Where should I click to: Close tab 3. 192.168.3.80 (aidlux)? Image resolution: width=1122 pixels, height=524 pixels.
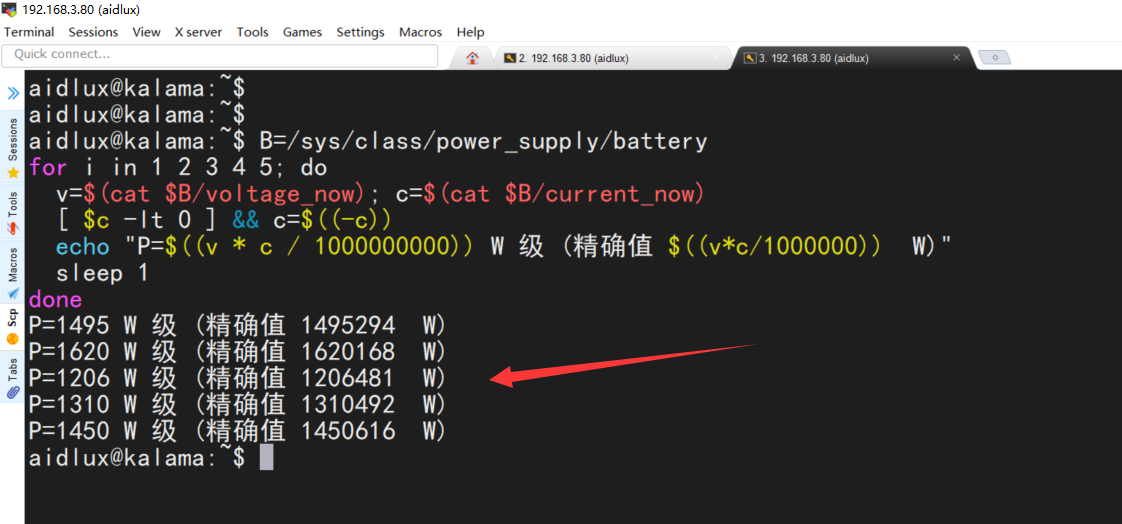[957, 59]
